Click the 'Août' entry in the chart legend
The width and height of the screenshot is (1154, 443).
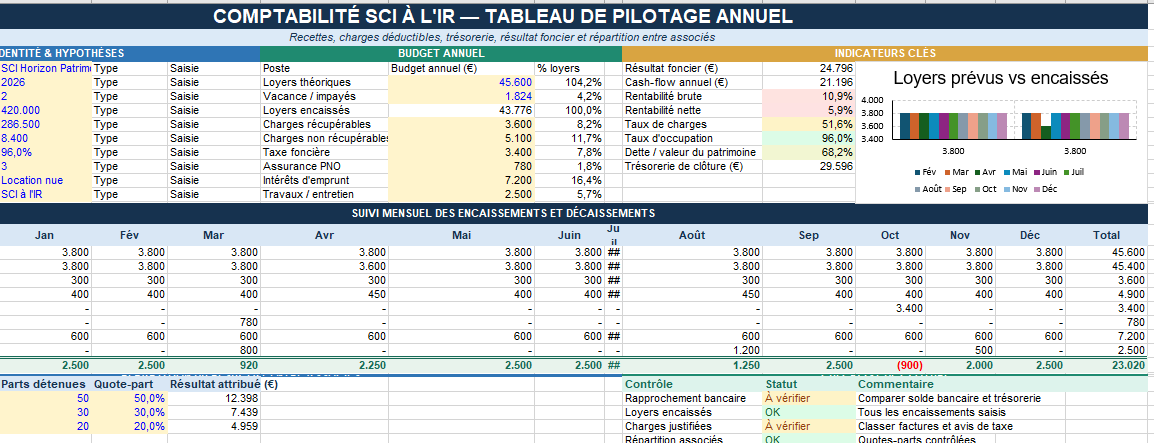coord(927,189)
